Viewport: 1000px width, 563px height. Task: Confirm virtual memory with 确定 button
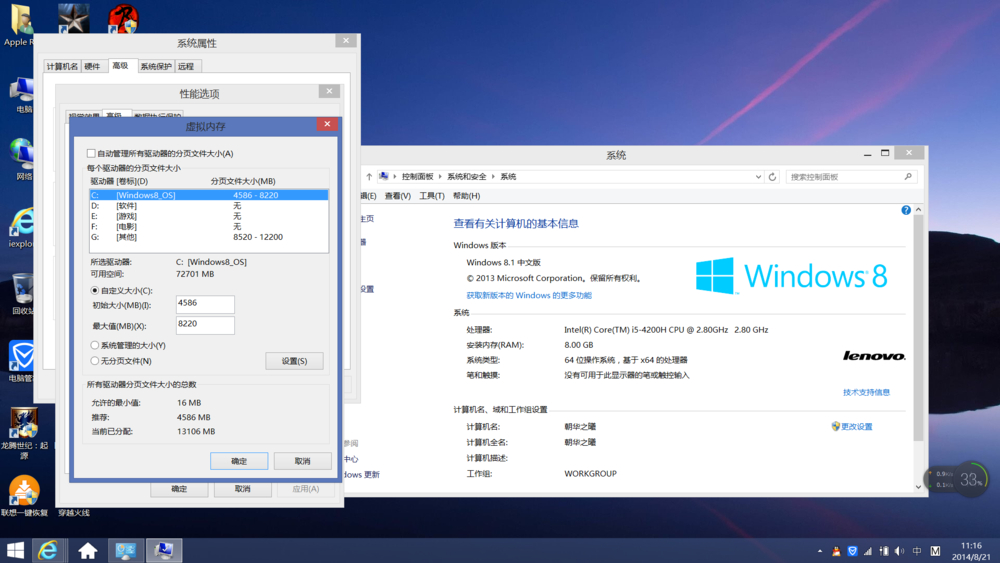[x=239, y=461]
